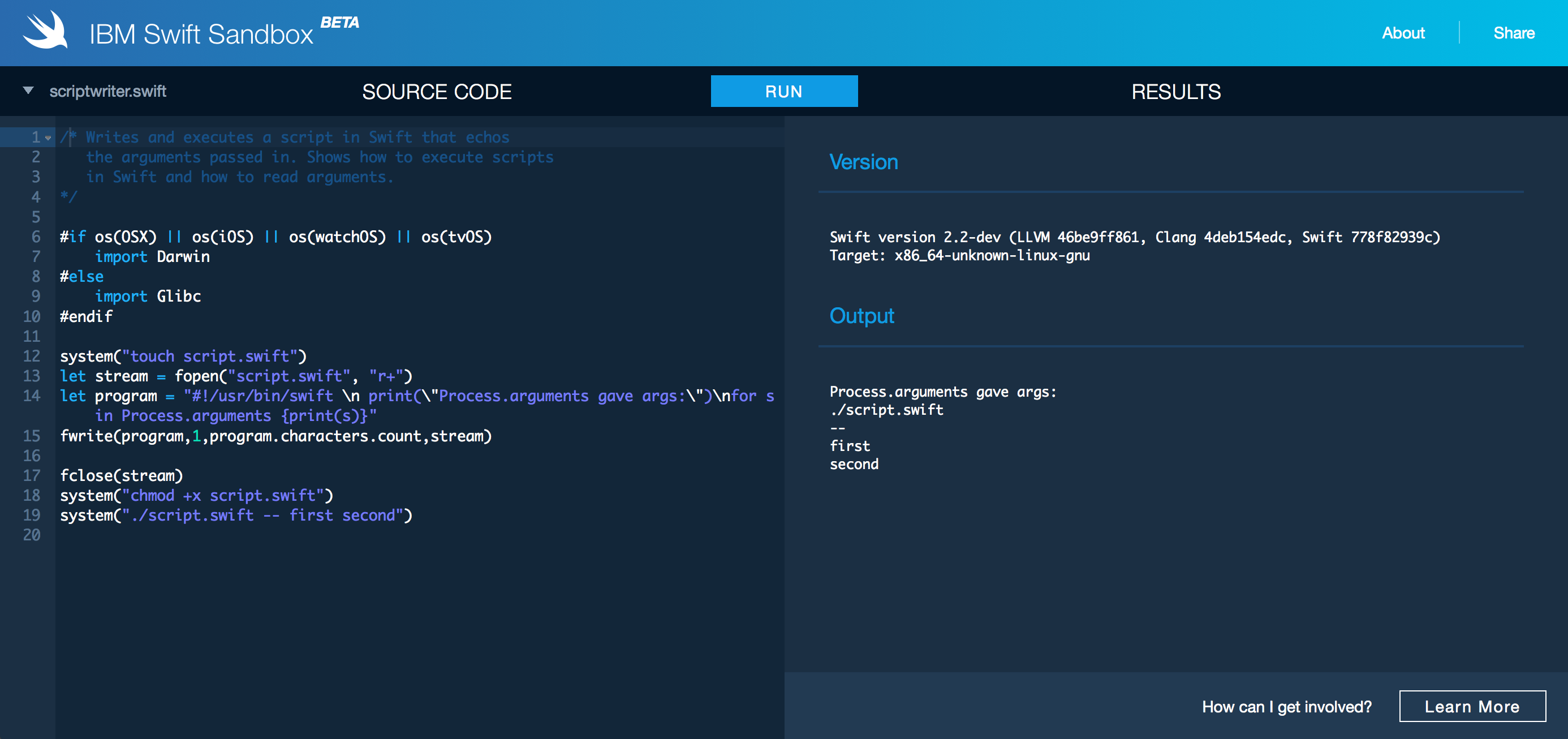Click the BETA label next to the title

pos(339,23)
